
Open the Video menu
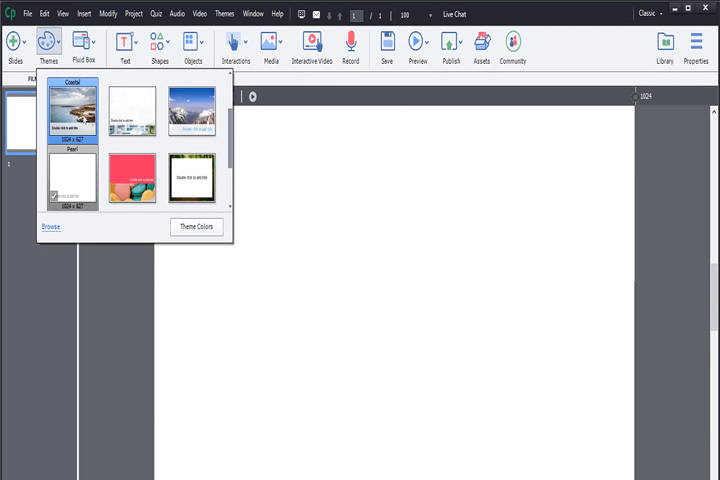[x=200, y=14]
